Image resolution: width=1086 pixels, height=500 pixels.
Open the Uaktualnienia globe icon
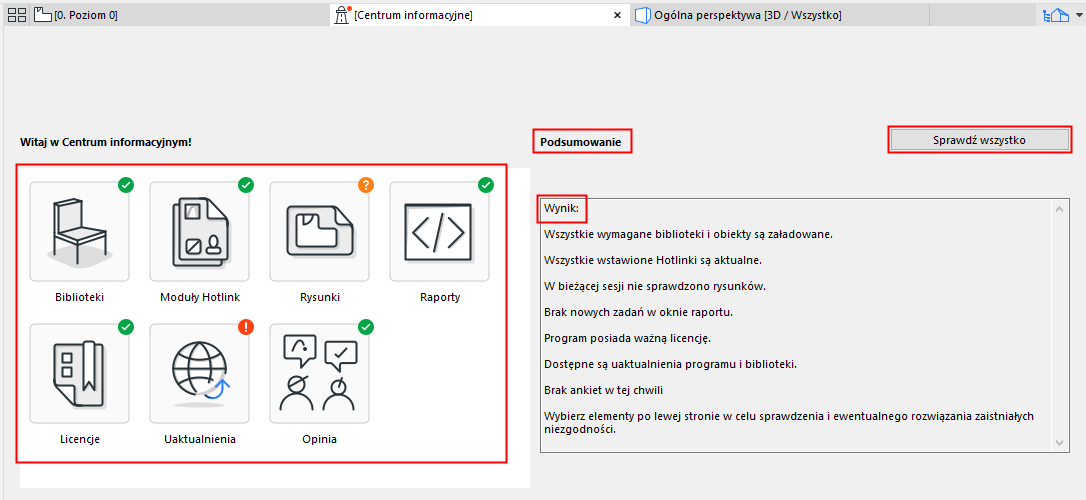[x=199, y=373]
